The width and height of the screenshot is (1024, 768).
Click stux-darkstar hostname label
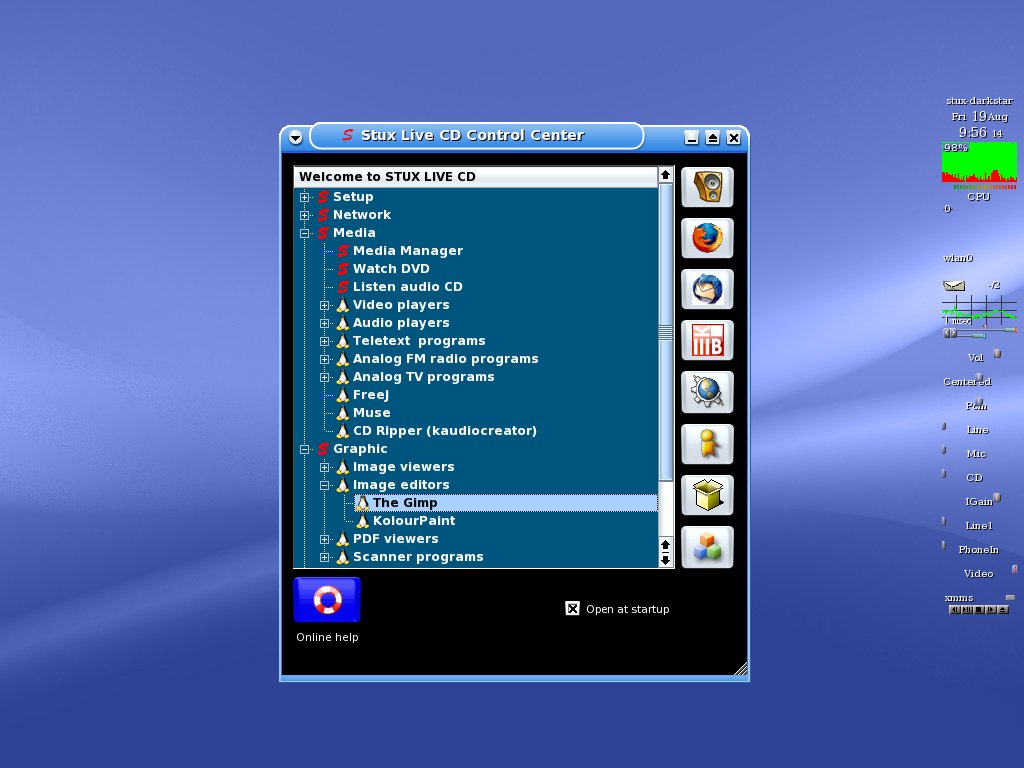[979, 101]
